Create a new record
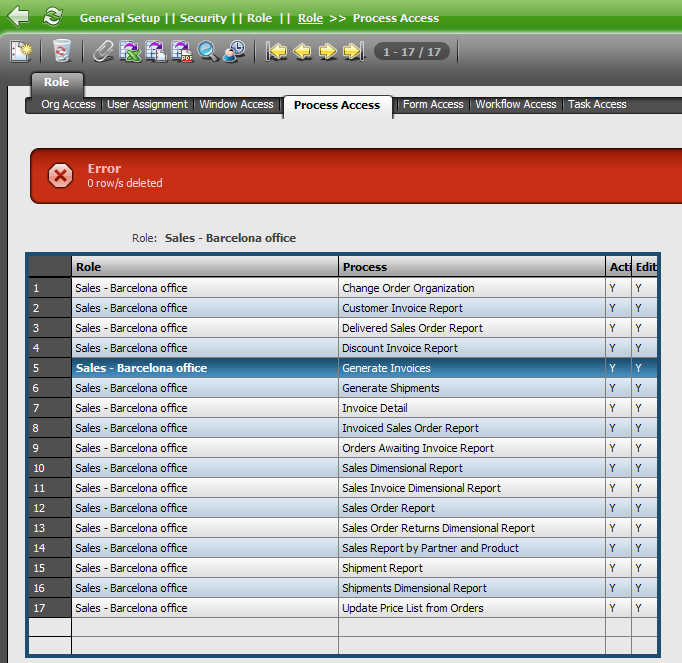682x663 pixels. pyautogui.click(x=21, y=51)
